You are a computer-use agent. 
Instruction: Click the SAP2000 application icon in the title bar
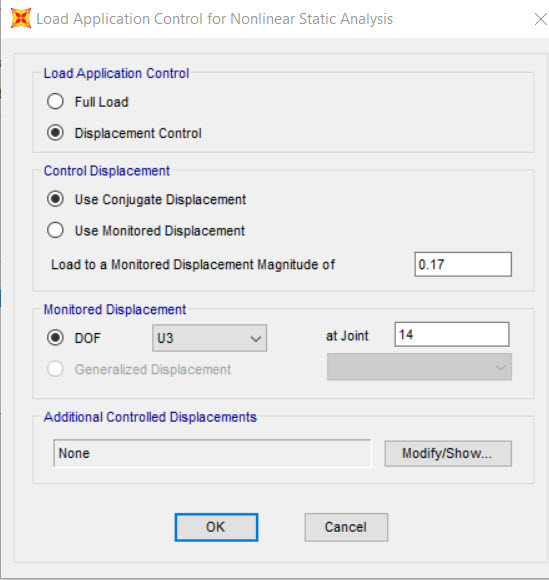point(21,18)
